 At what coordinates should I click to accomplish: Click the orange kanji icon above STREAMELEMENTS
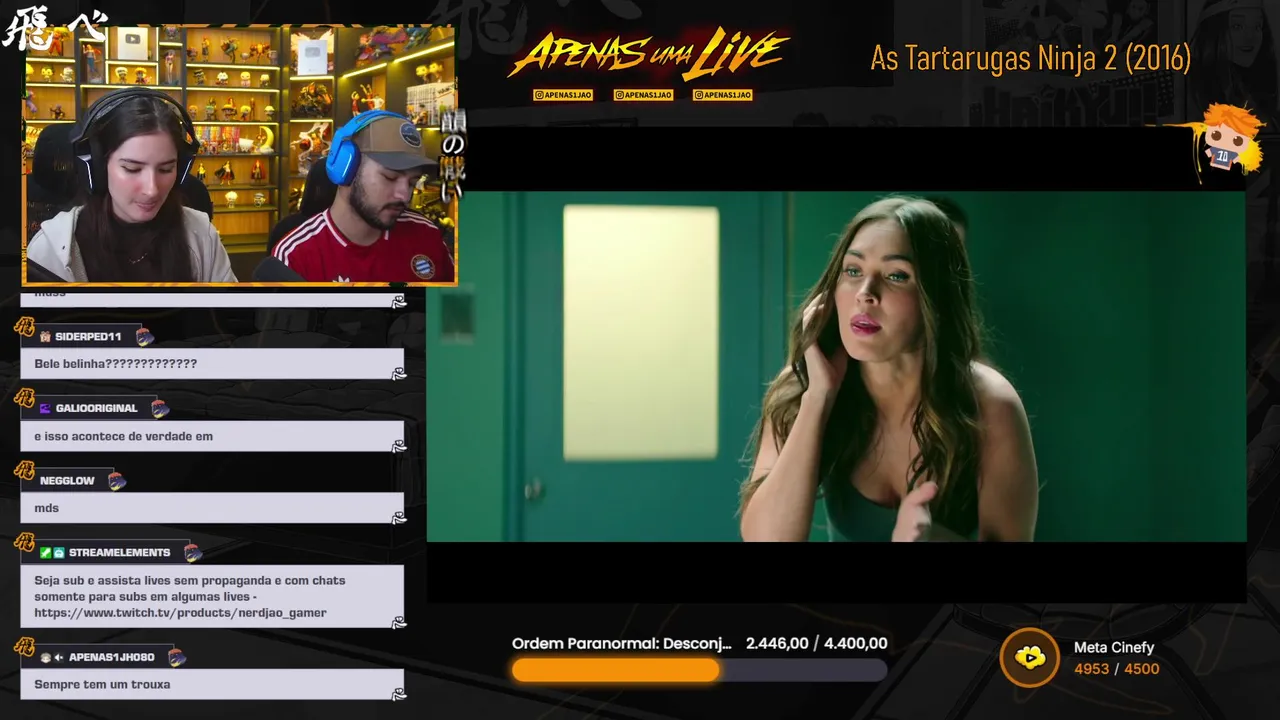coord(25,543)
